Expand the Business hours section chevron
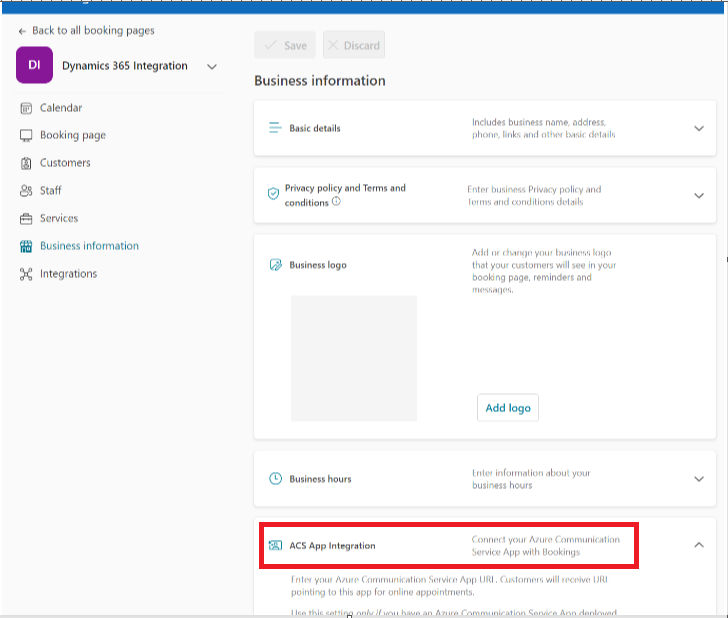The image size is (728, 618). 699,479
